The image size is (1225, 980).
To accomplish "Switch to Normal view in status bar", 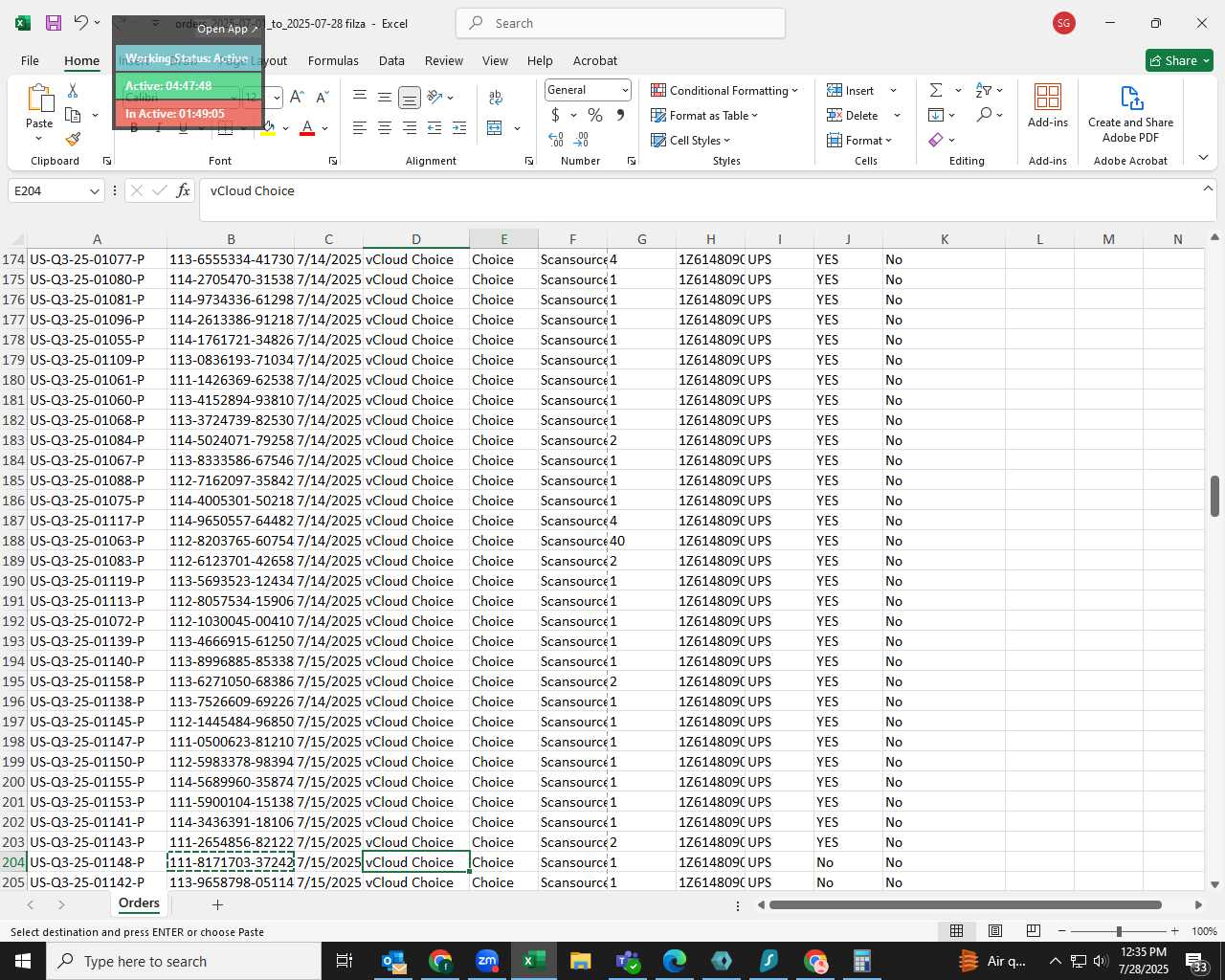I will click(x=956, y=931).
